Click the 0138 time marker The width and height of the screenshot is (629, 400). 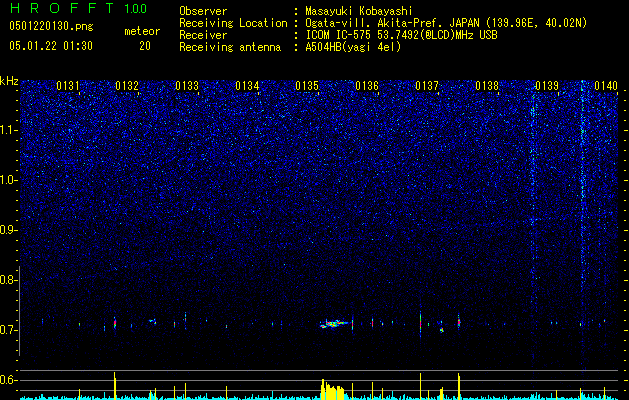487,86
